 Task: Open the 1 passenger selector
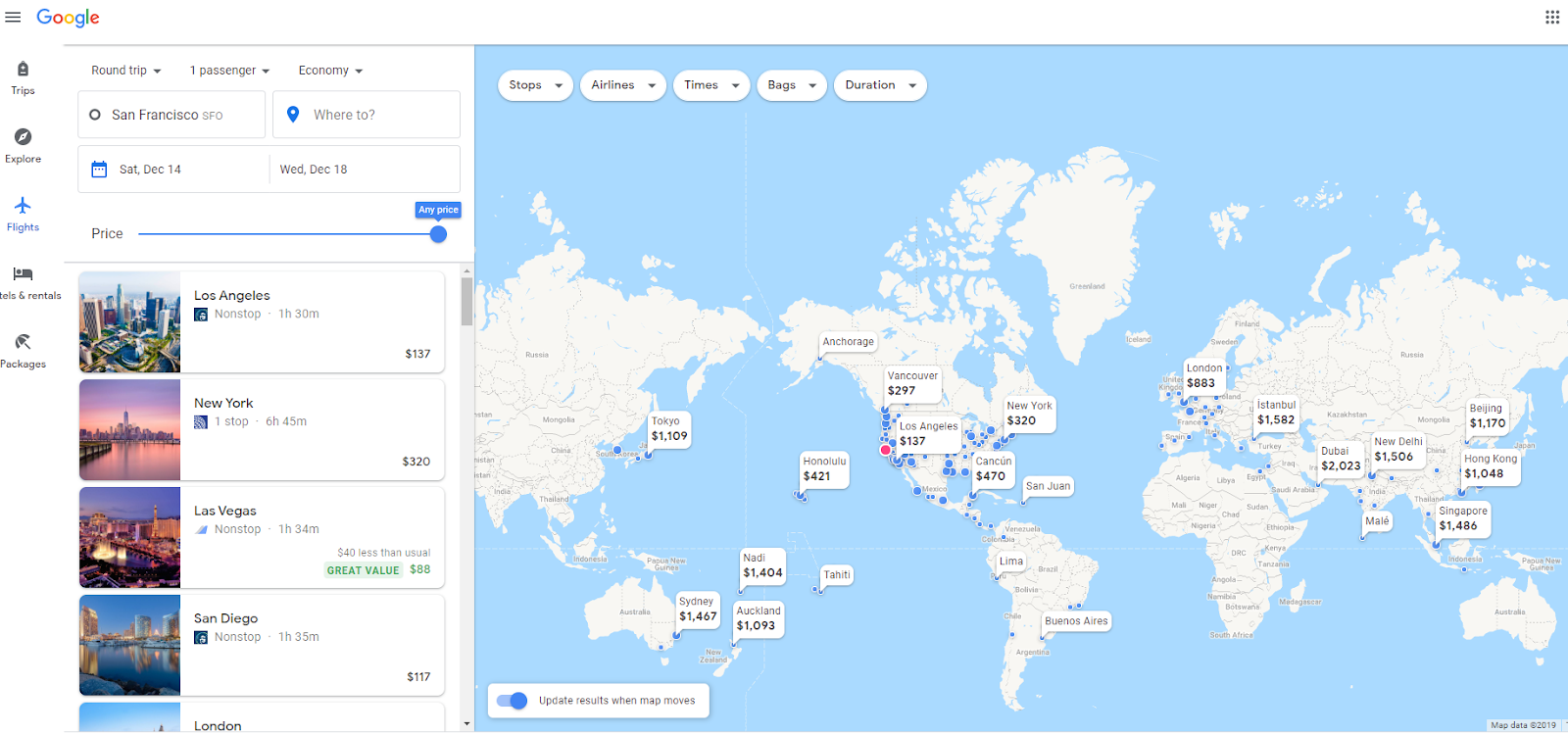pos(229,71)
